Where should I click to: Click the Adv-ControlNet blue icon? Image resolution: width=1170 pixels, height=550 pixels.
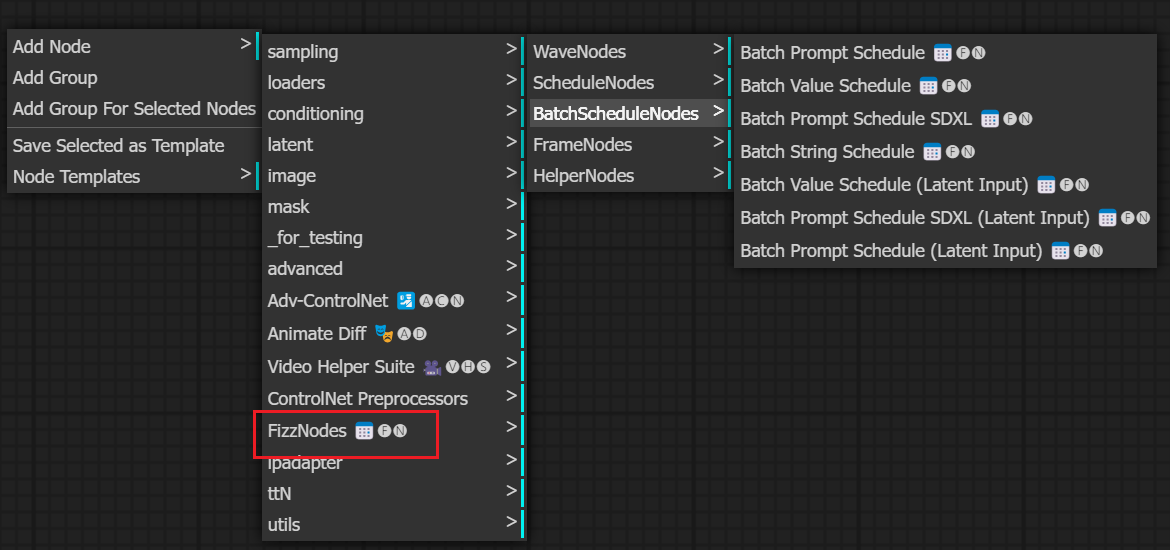tap(405, 300)
